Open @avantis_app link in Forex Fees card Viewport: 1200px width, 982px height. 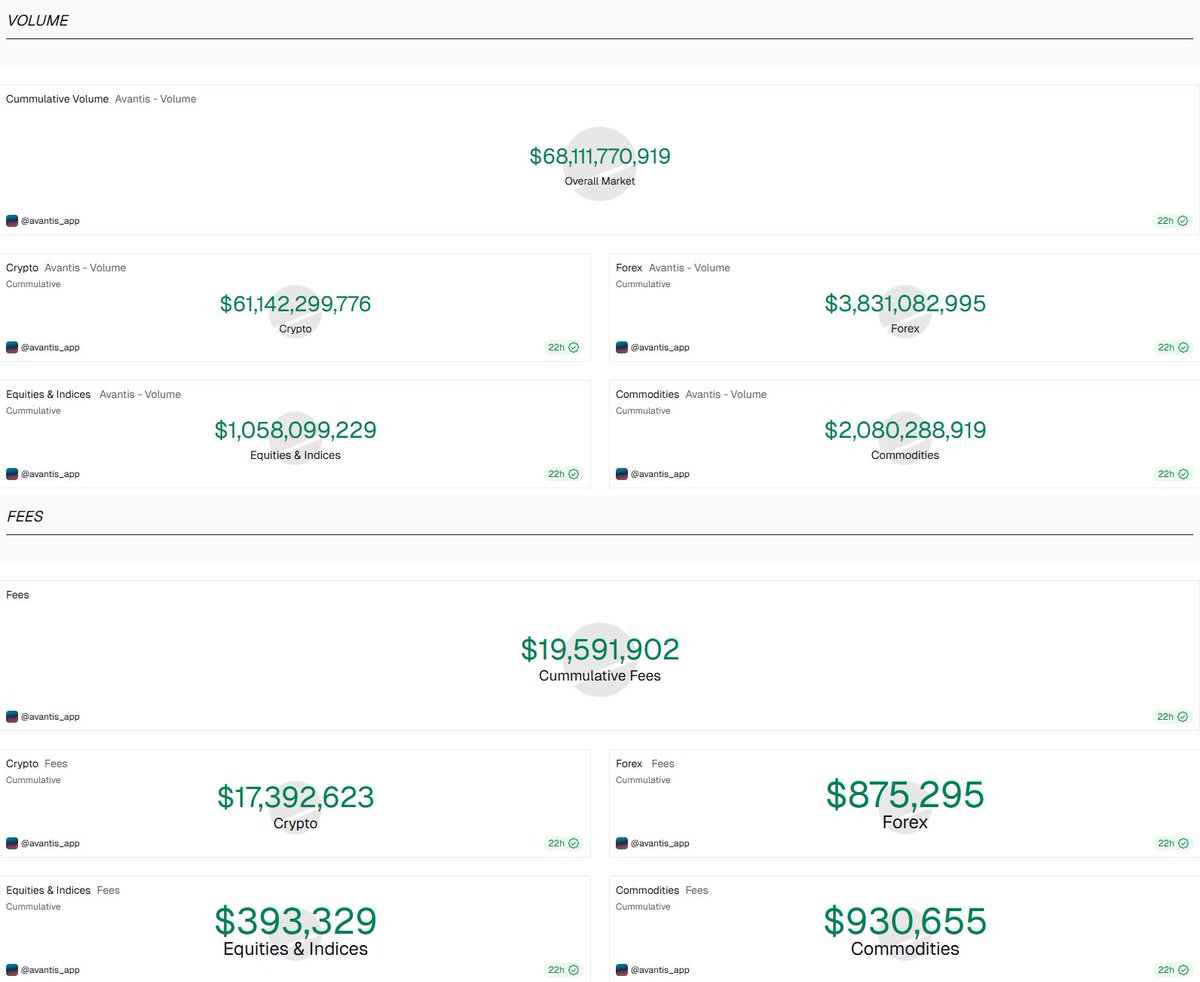(x=660, y=843)
